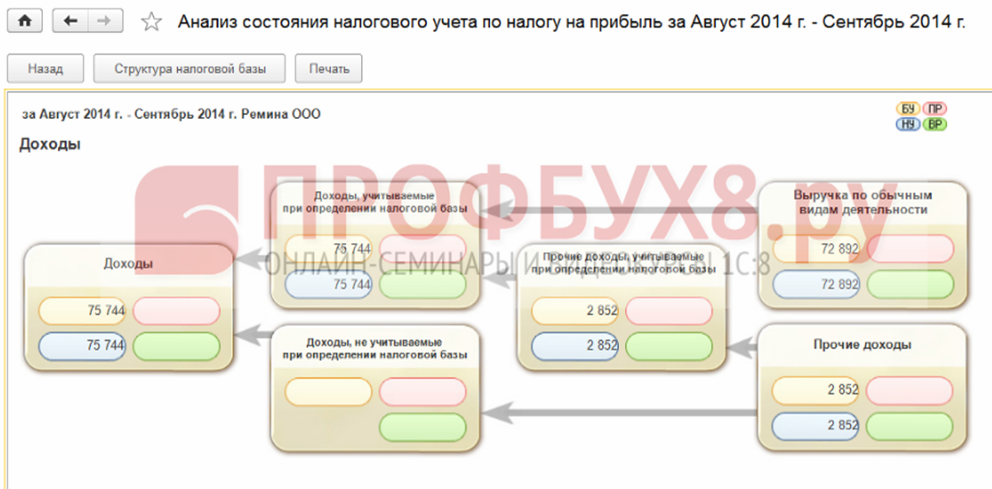Open Прочие доходы block on the right
The image size is (992, 489).
862,345
